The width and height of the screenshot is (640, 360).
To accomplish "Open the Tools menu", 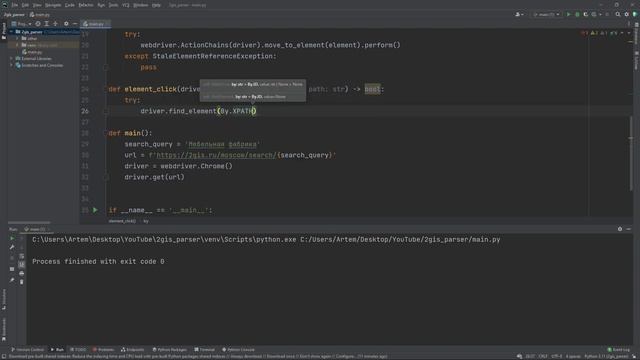I will tap(113, 5).
